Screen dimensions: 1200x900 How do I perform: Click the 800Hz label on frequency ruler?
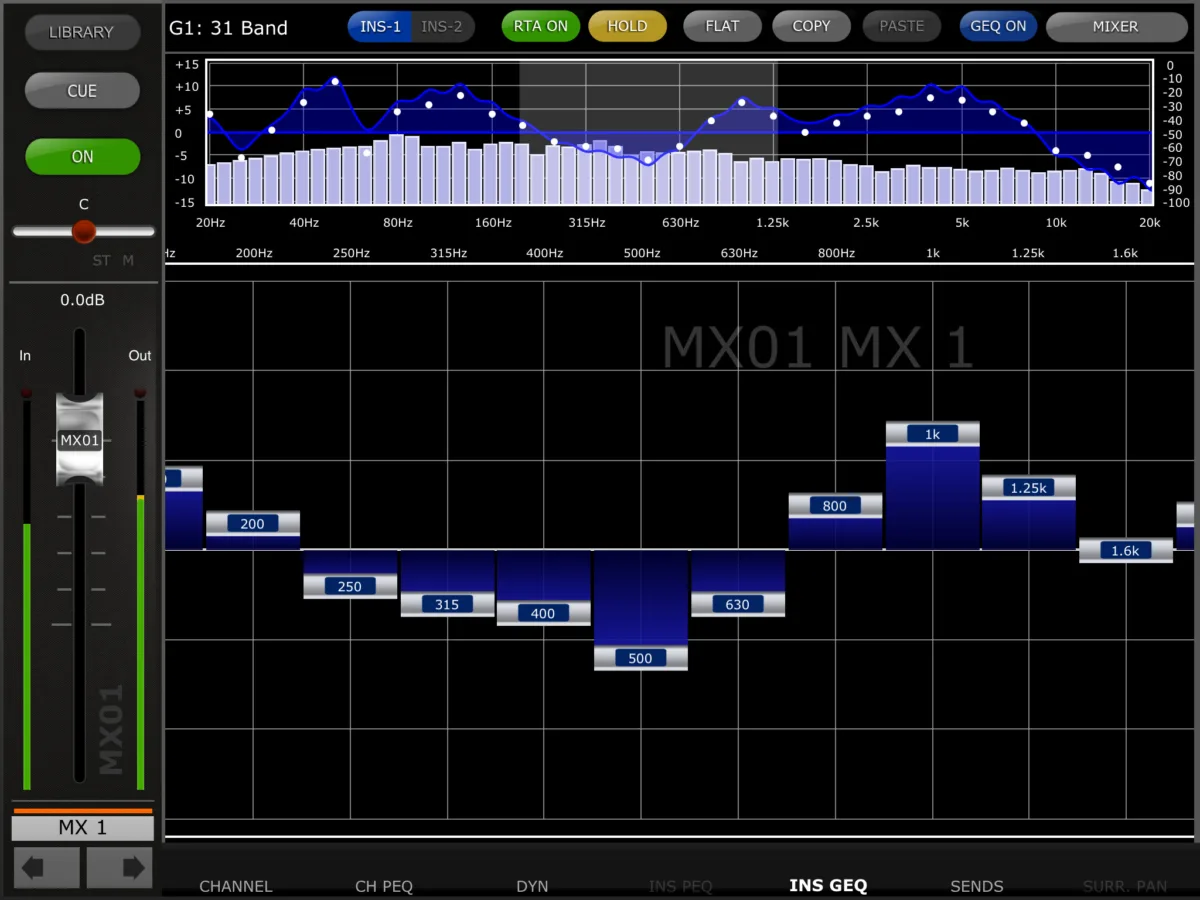click(836, 253)
